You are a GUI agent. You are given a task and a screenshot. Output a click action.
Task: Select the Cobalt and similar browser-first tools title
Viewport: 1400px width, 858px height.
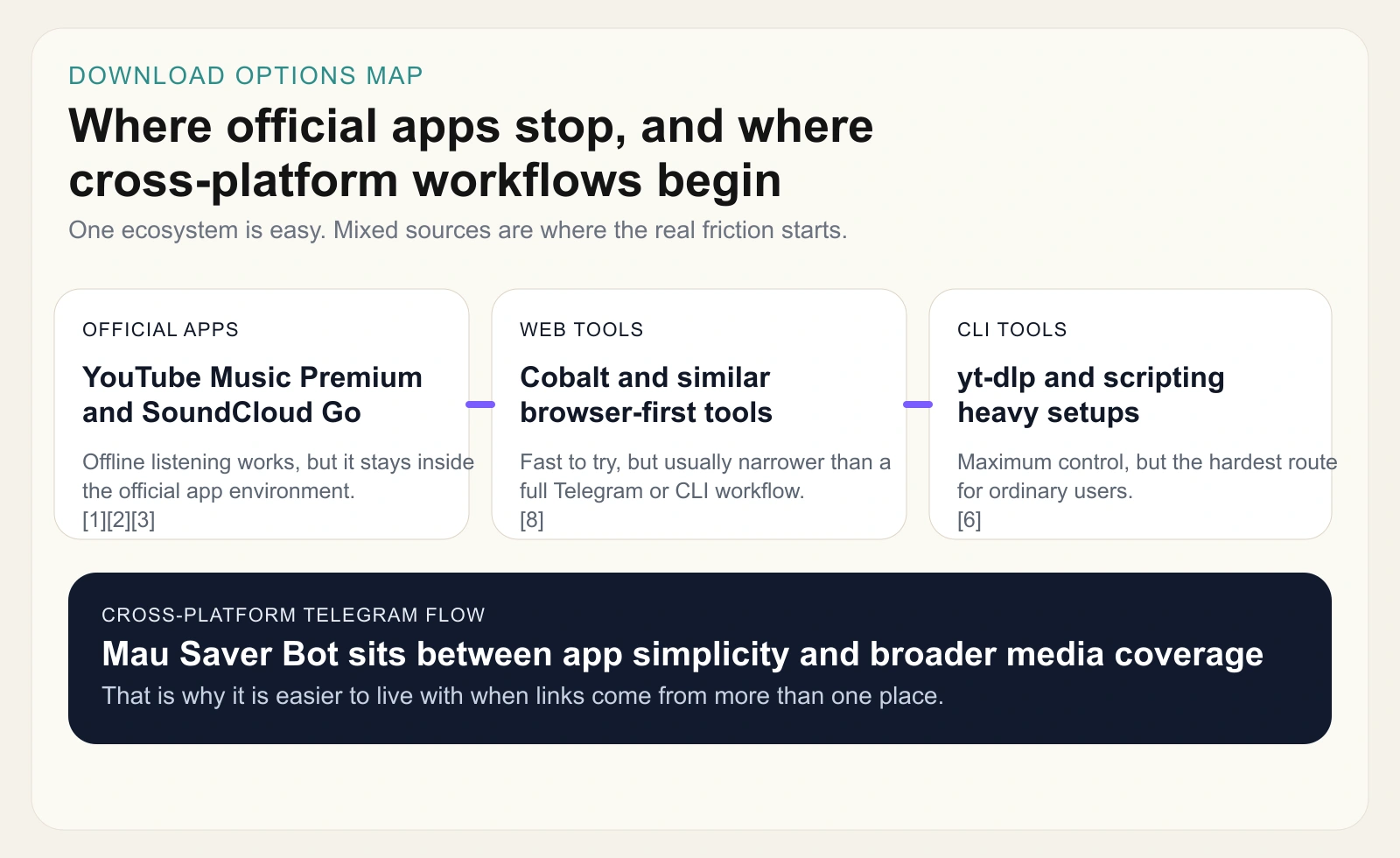(x=646, y=395)
